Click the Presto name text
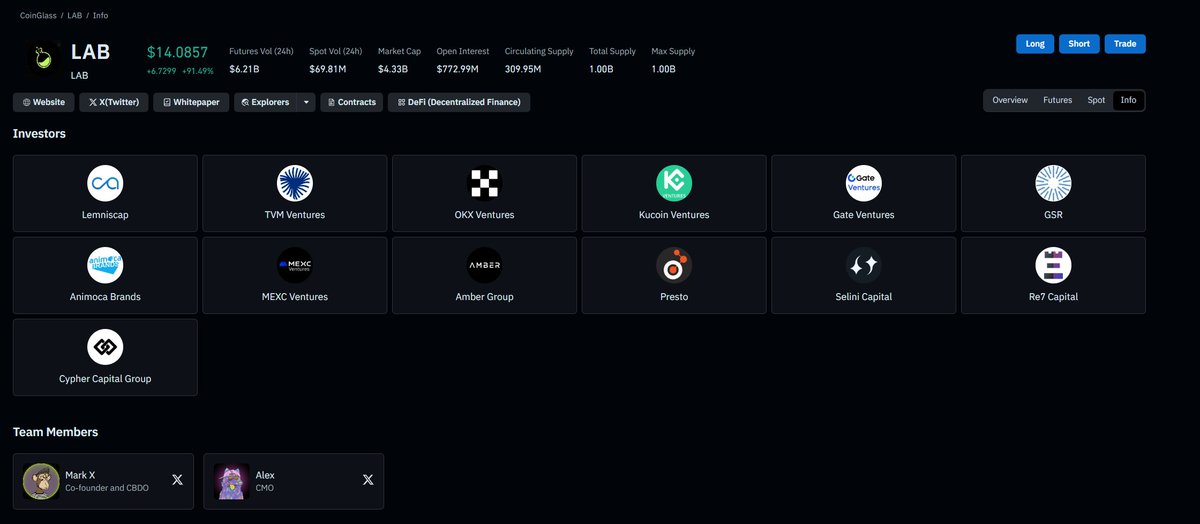1200x524 pixels. pos(674,297)
